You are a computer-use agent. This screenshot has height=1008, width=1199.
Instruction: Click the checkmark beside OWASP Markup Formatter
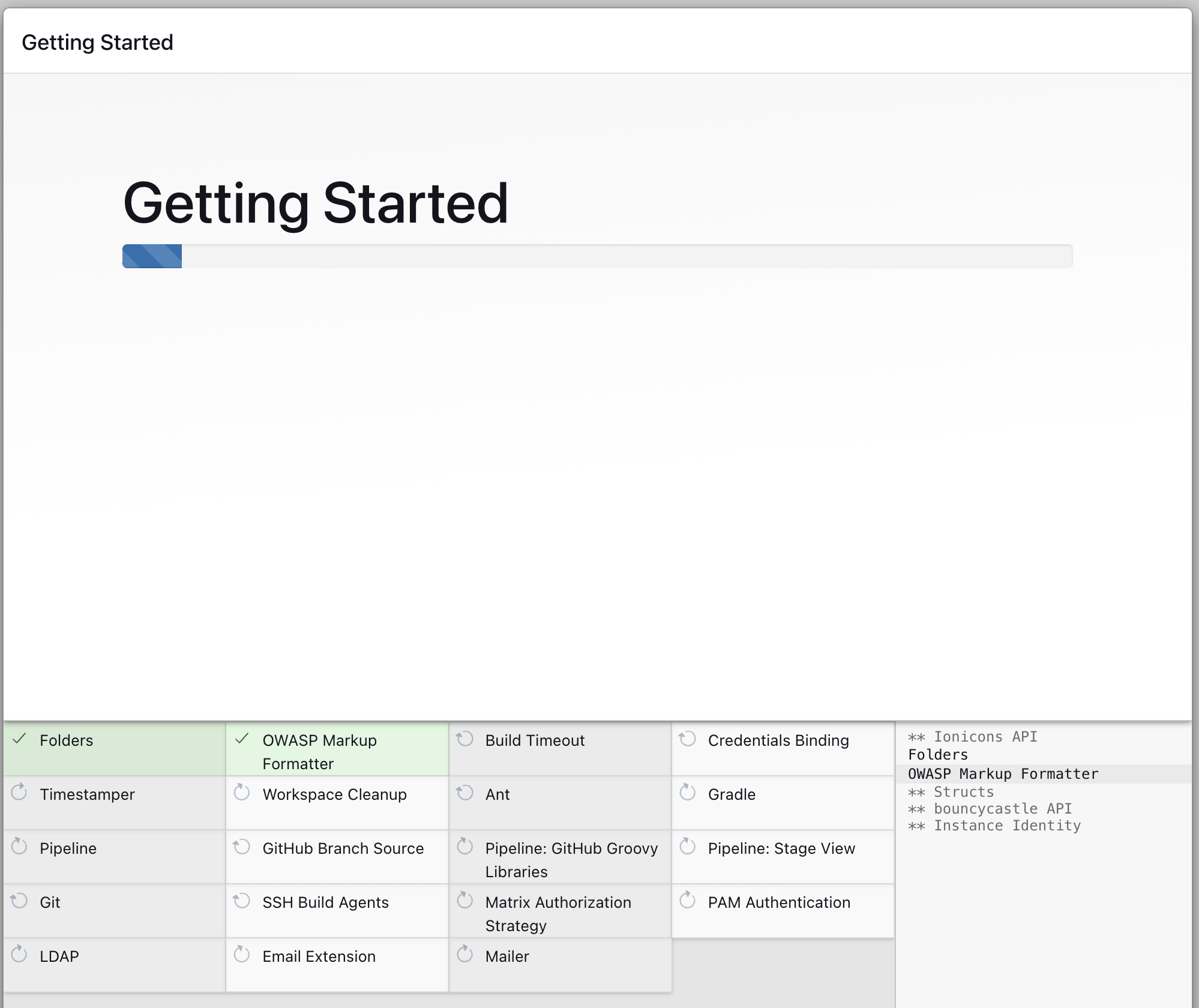click(x=242, y=739)
